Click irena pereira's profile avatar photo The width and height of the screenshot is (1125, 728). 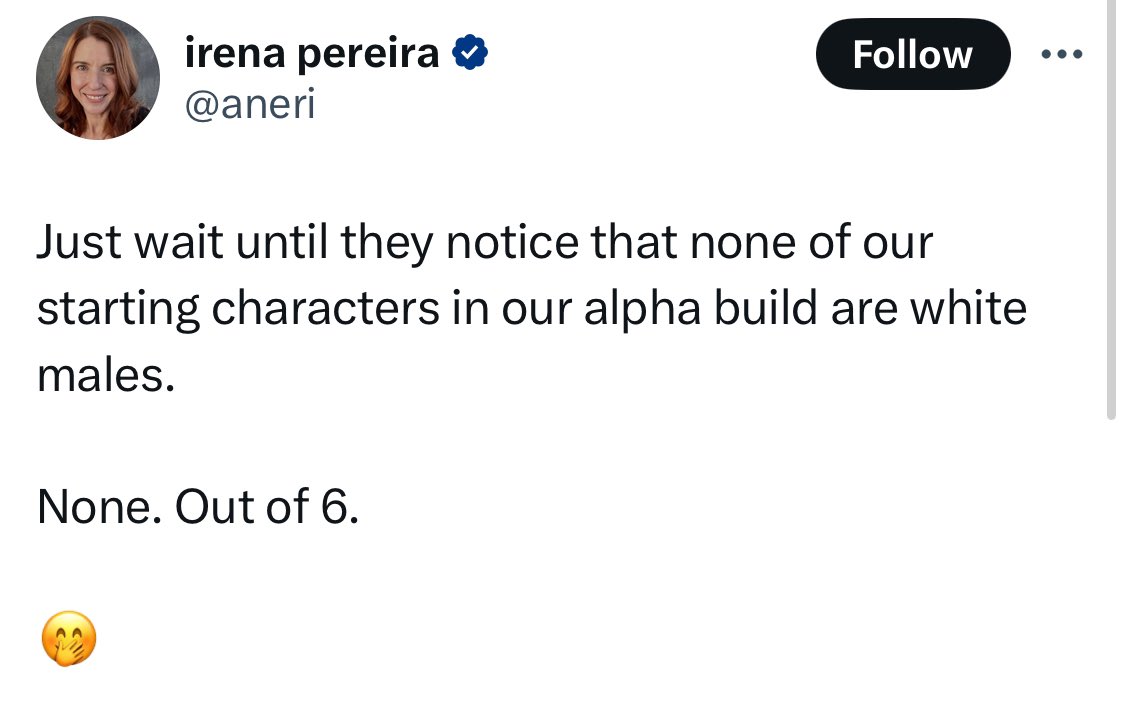(98, 78)
